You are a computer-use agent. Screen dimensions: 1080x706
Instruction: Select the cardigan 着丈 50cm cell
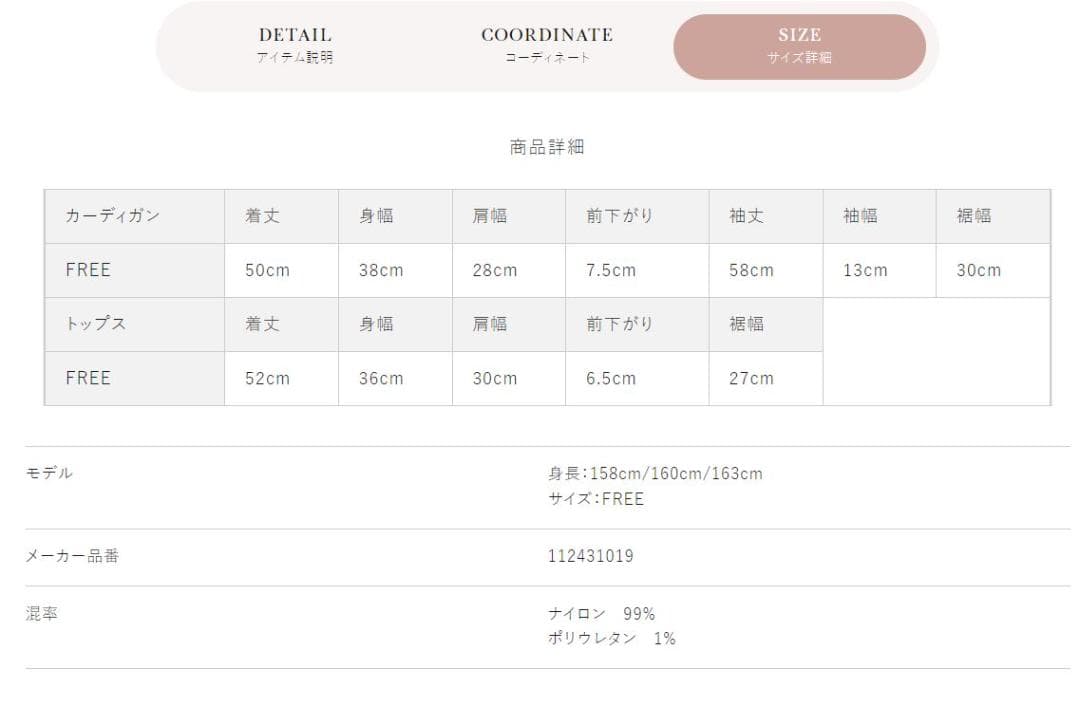point(282,270)
